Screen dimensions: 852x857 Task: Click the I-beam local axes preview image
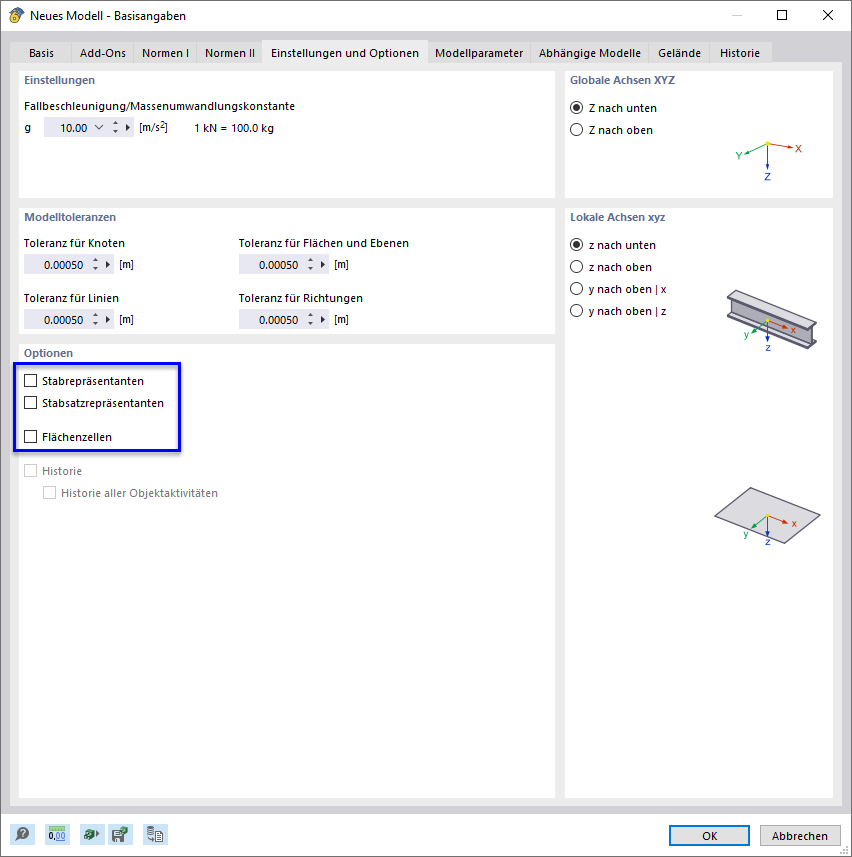pos(771,320)
